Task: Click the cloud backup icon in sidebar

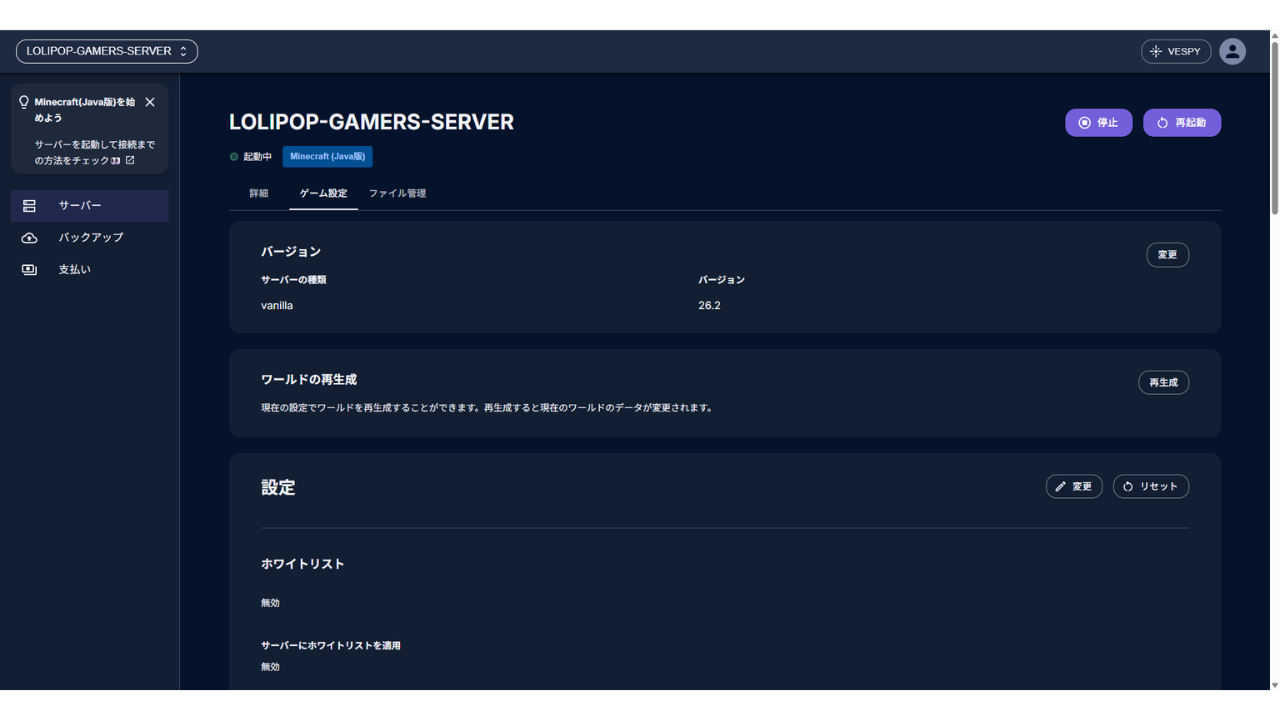Action: [29, 238]
